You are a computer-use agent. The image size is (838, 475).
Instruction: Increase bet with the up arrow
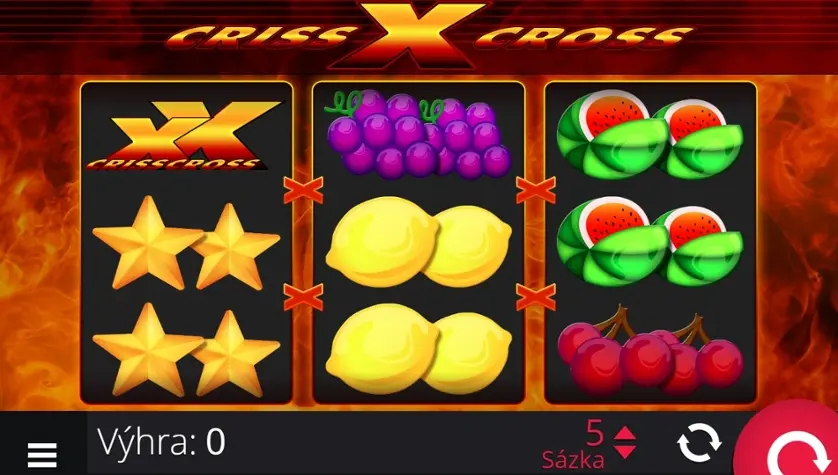[x=624, y=433]
